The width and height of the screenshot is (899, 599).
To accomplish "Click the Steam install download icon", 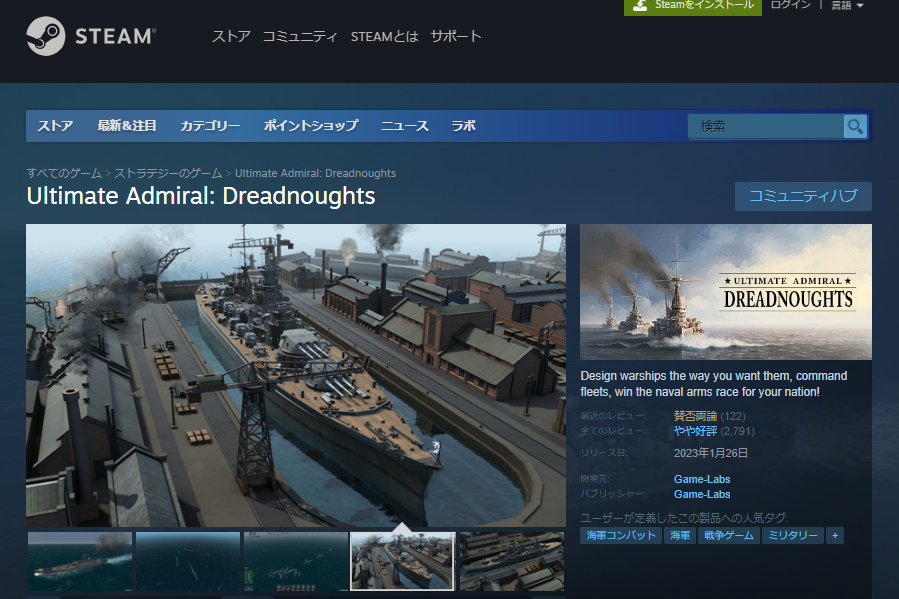I will pos(640,6).
